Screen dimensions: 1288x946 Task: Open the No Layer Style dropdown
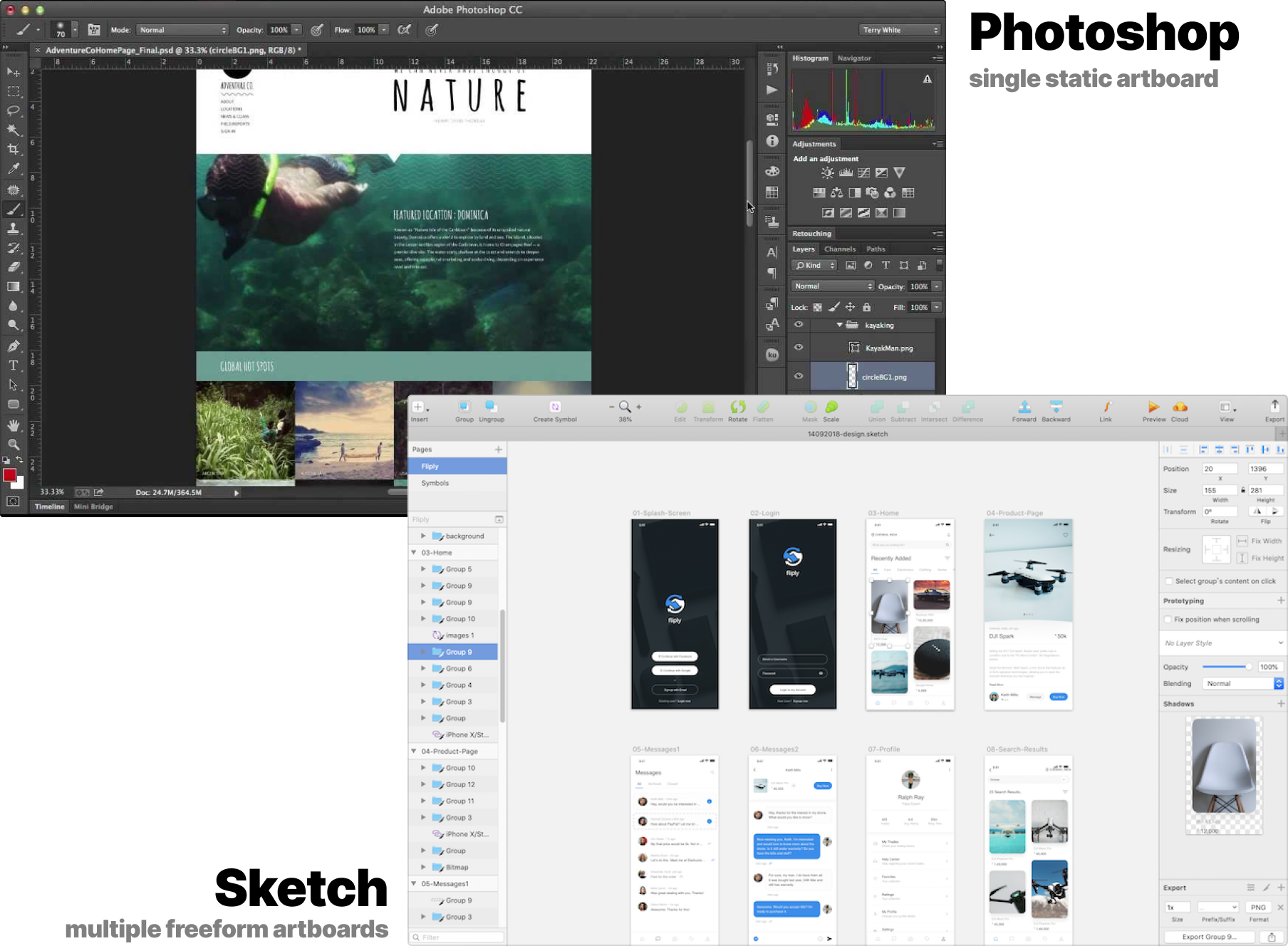(1223, 643)
